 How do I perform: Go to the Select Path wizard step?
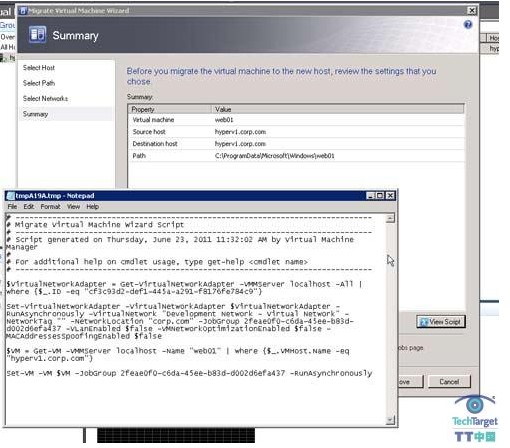coord(39,83)
